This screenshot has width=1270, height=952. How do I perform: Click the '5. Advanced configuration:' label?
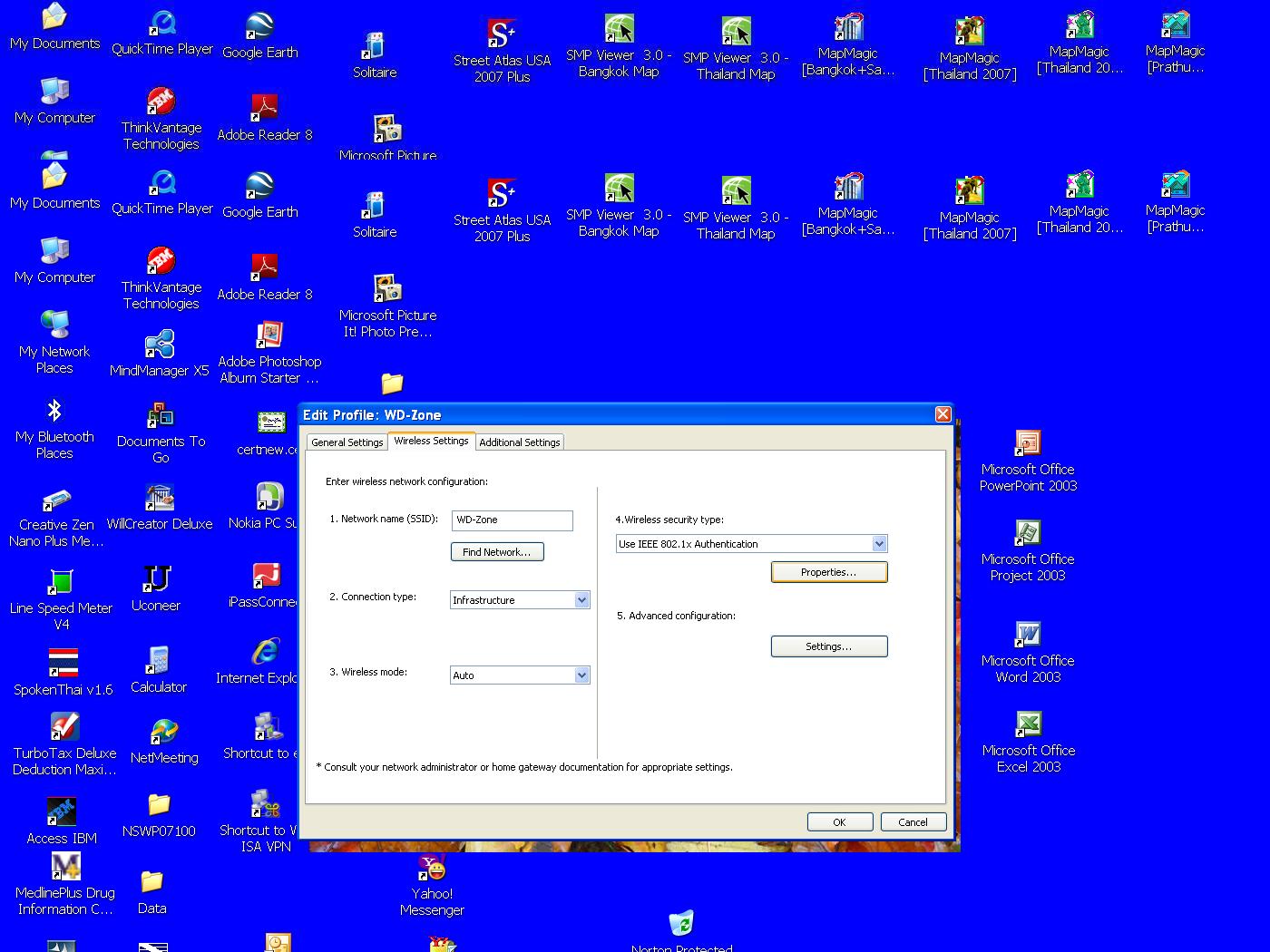click(677, 616)
